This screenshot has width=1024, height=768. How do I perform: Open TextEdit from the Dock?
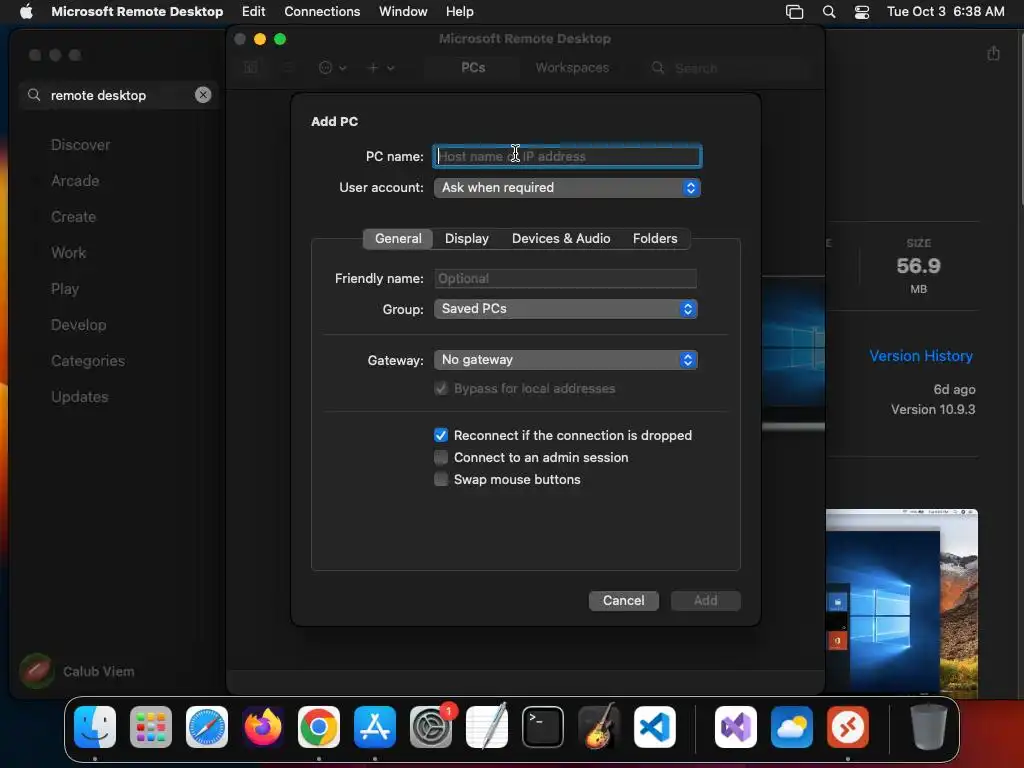487,727
